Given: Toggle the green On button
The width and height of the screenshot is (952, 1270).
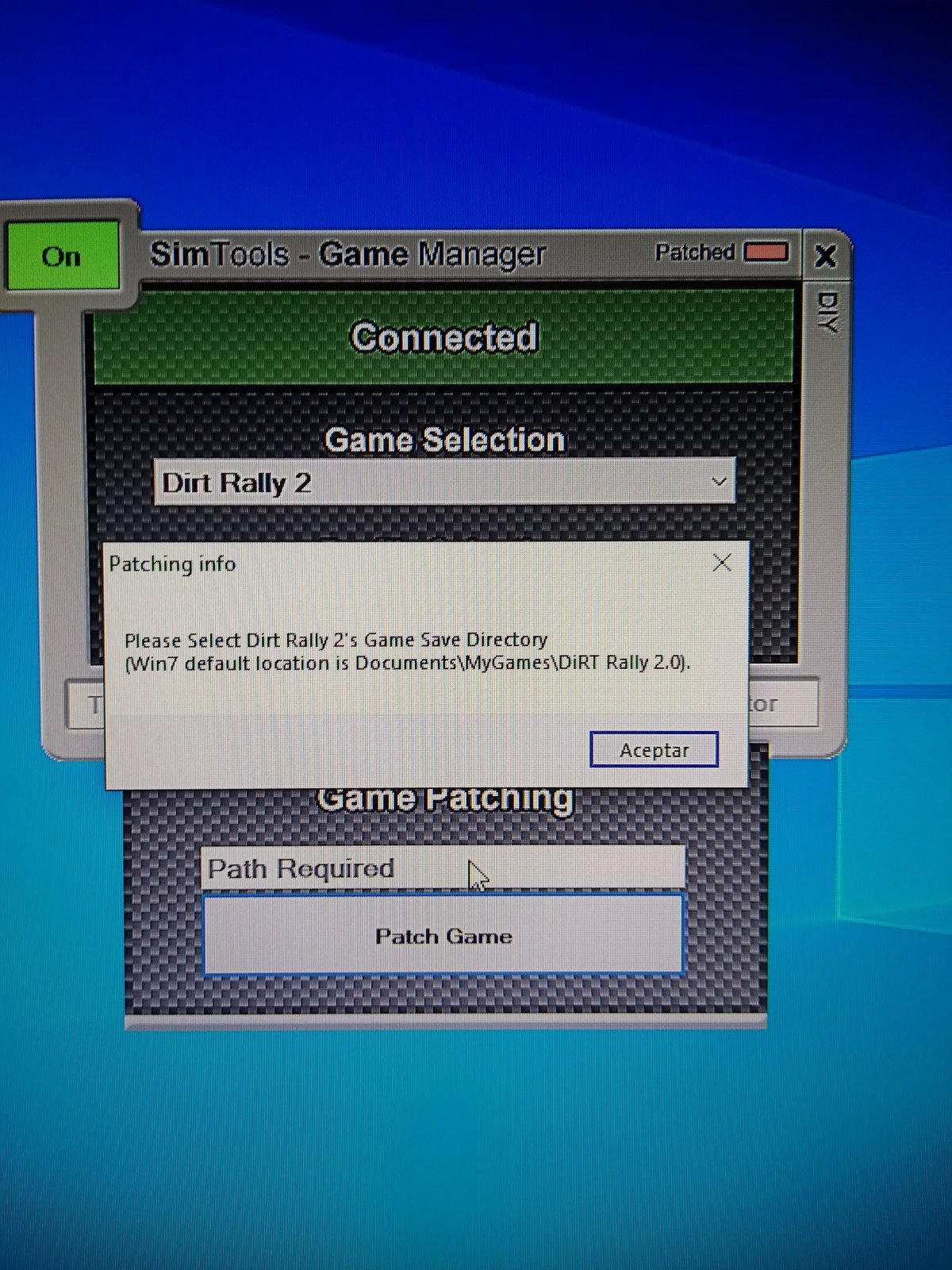Looking at the screenshot, I should click(x=63, y=256).
